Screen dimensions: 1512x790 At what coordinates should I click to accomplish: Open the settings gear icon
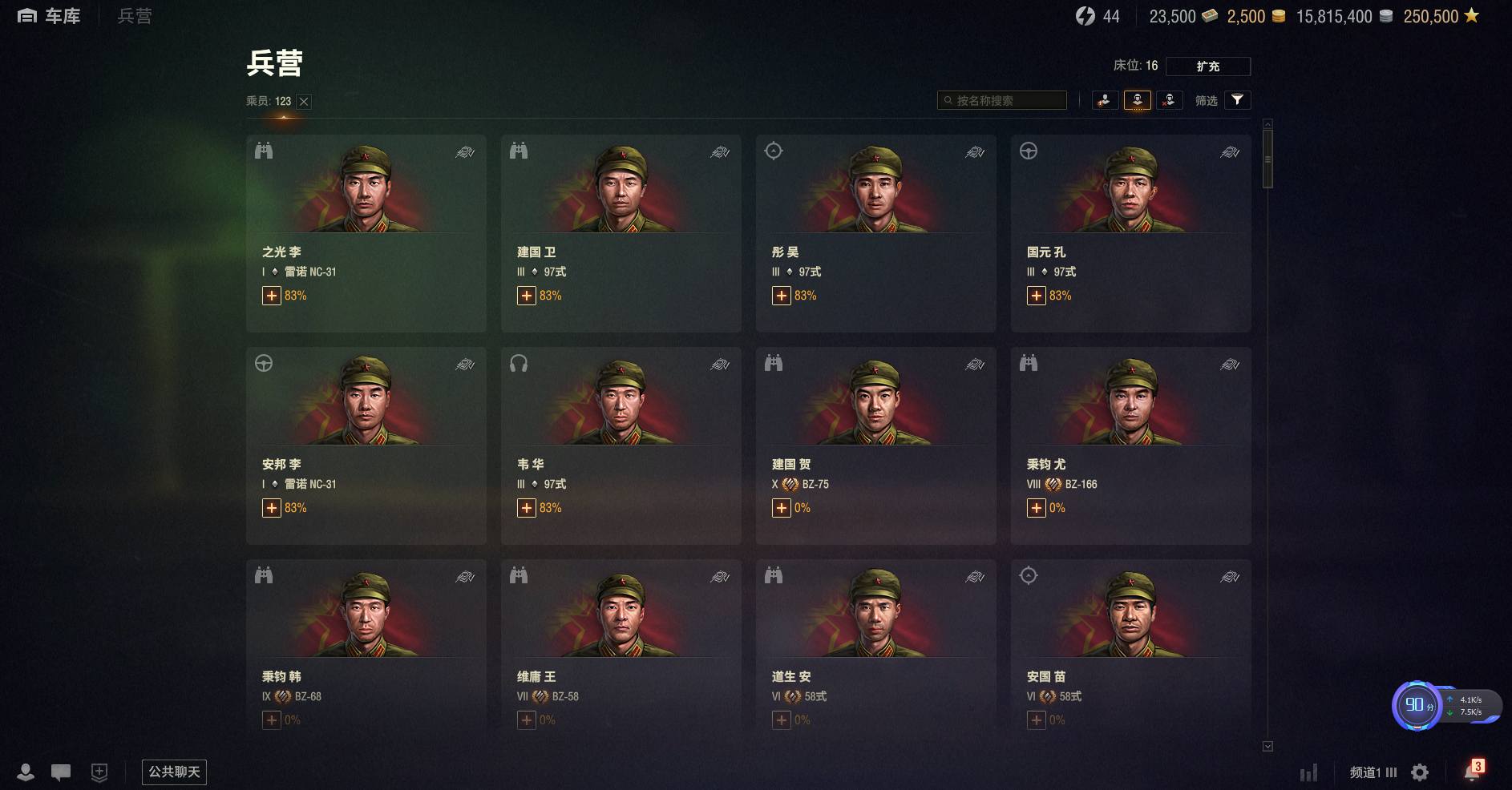(x=1420, y=772)
